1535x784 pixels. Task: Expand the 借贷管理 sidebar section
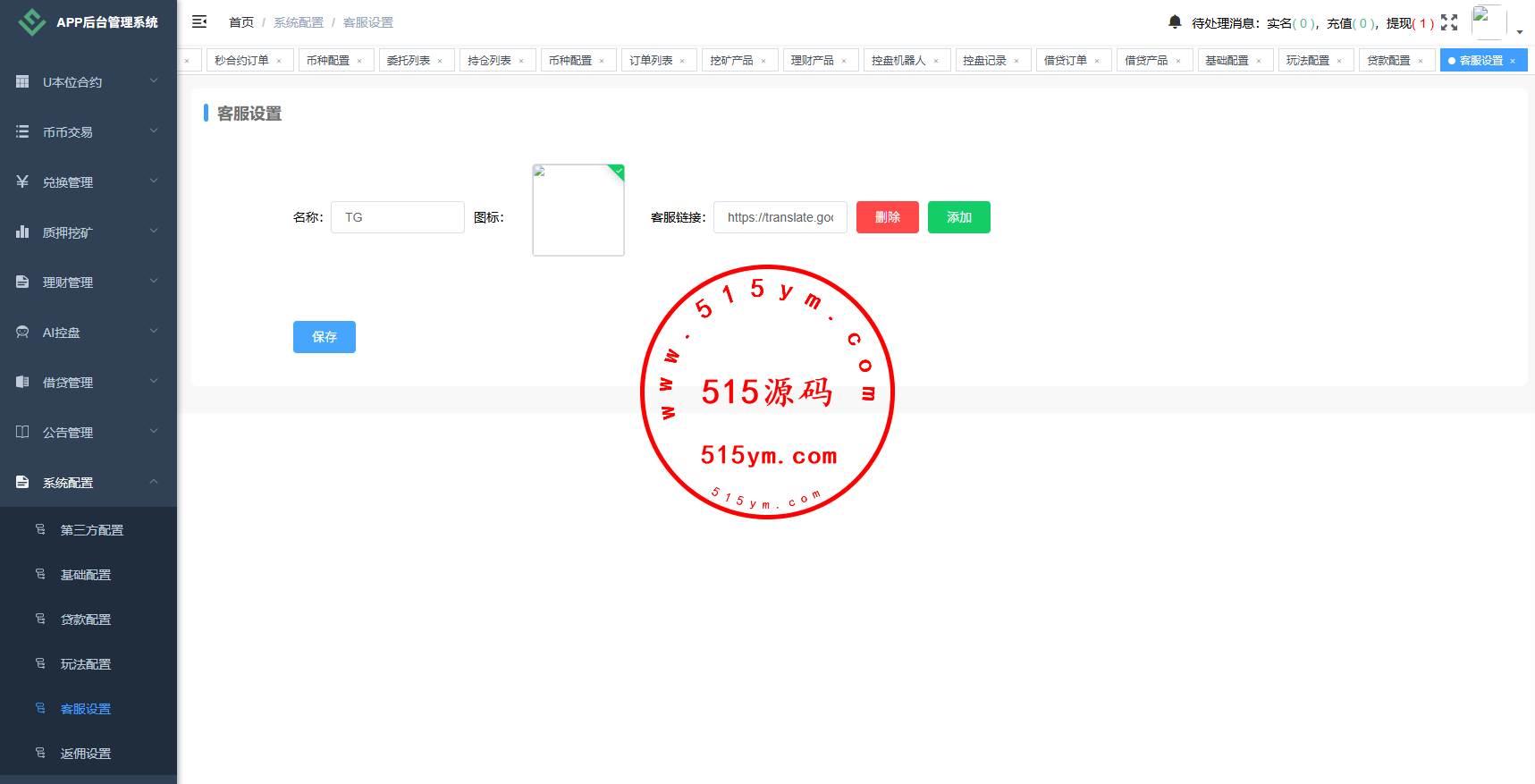coord(88,382)
